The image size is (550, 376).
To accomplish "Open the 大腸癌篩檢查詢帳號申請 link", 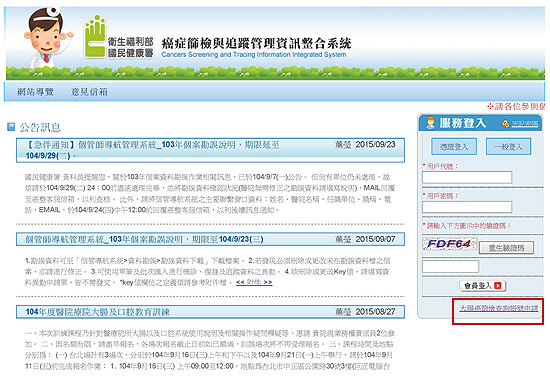I will [498, 308].
